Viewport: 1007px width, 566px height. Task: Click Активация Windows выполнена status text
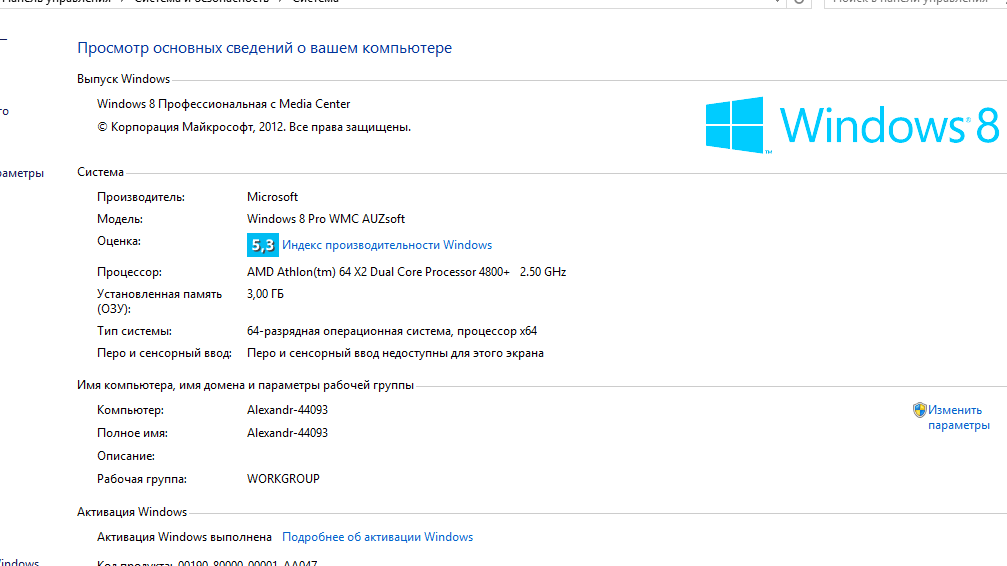point(184,537)
